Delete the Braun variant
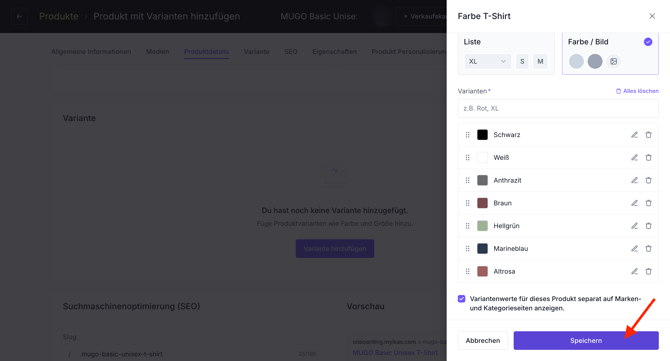 (x=648, y=203)
